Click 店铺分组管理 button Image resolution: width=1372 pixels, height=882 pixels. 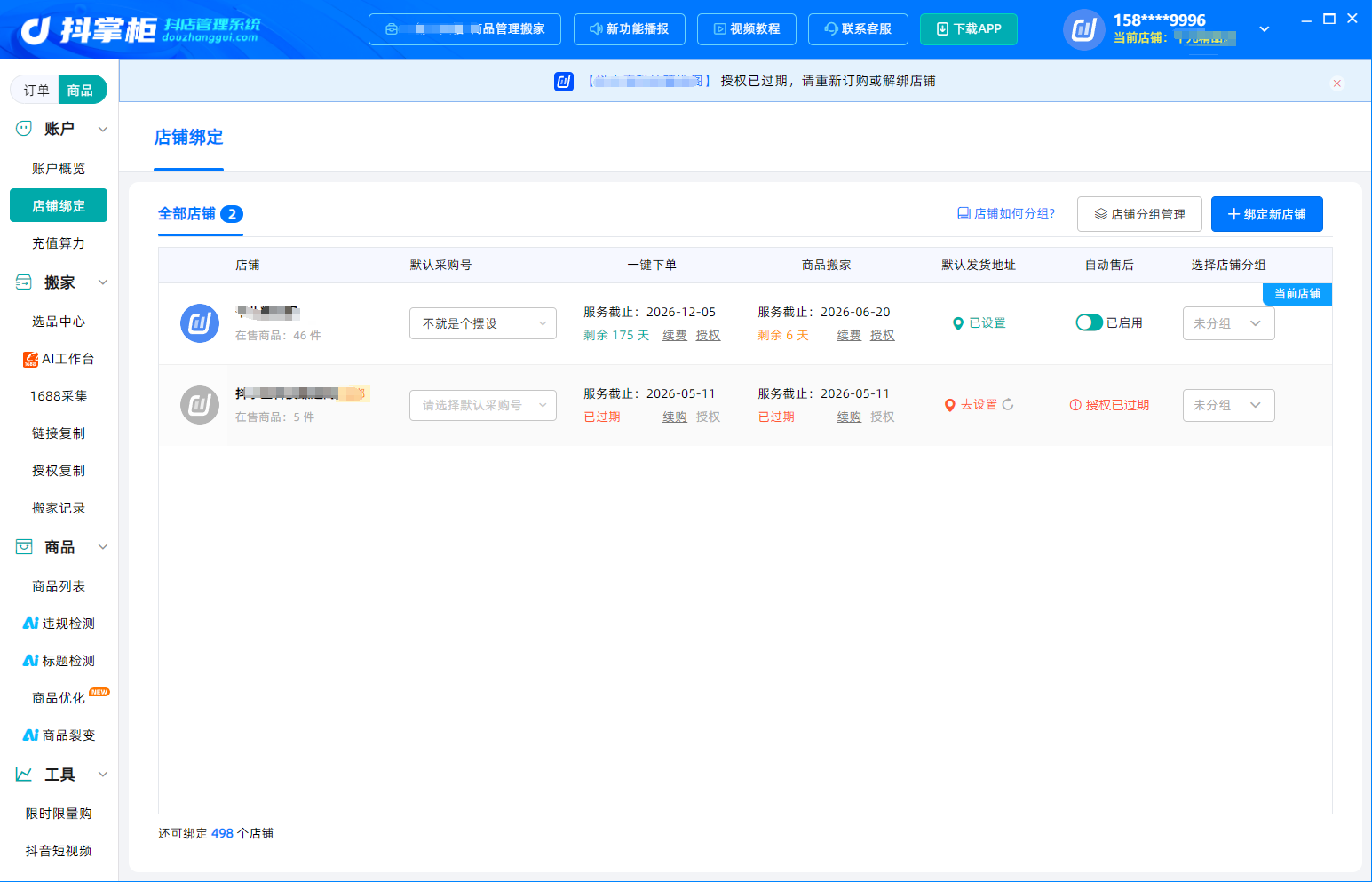pyautogui.click(x=1139, y=214)
